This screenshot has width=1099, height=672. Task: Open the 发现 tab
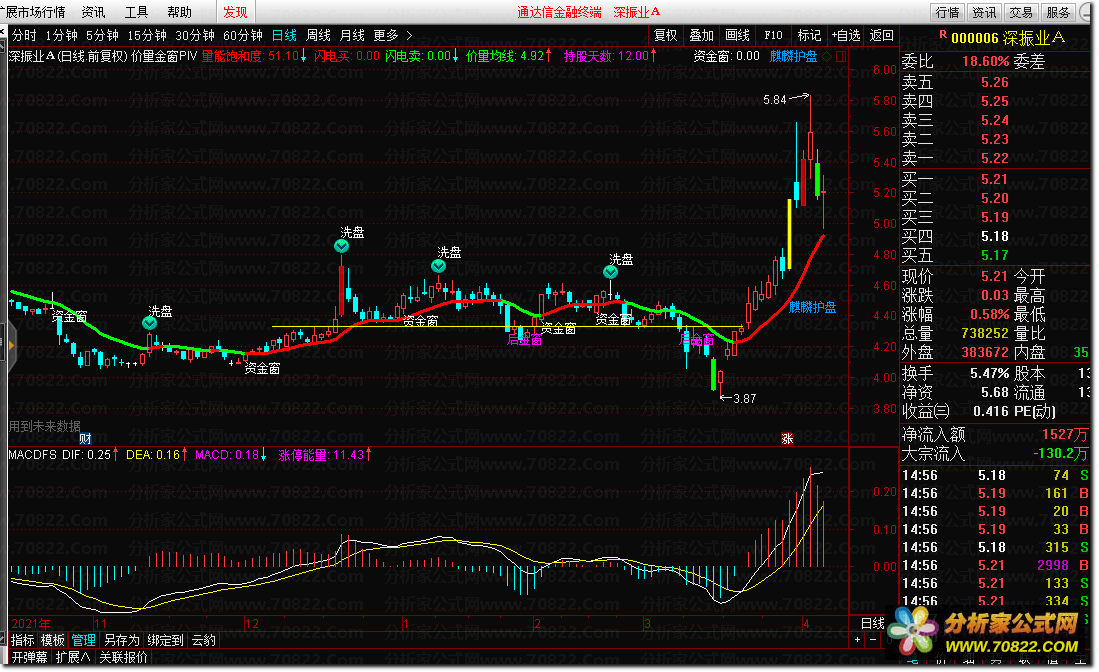pyautogui.click(x=235, y=12)
